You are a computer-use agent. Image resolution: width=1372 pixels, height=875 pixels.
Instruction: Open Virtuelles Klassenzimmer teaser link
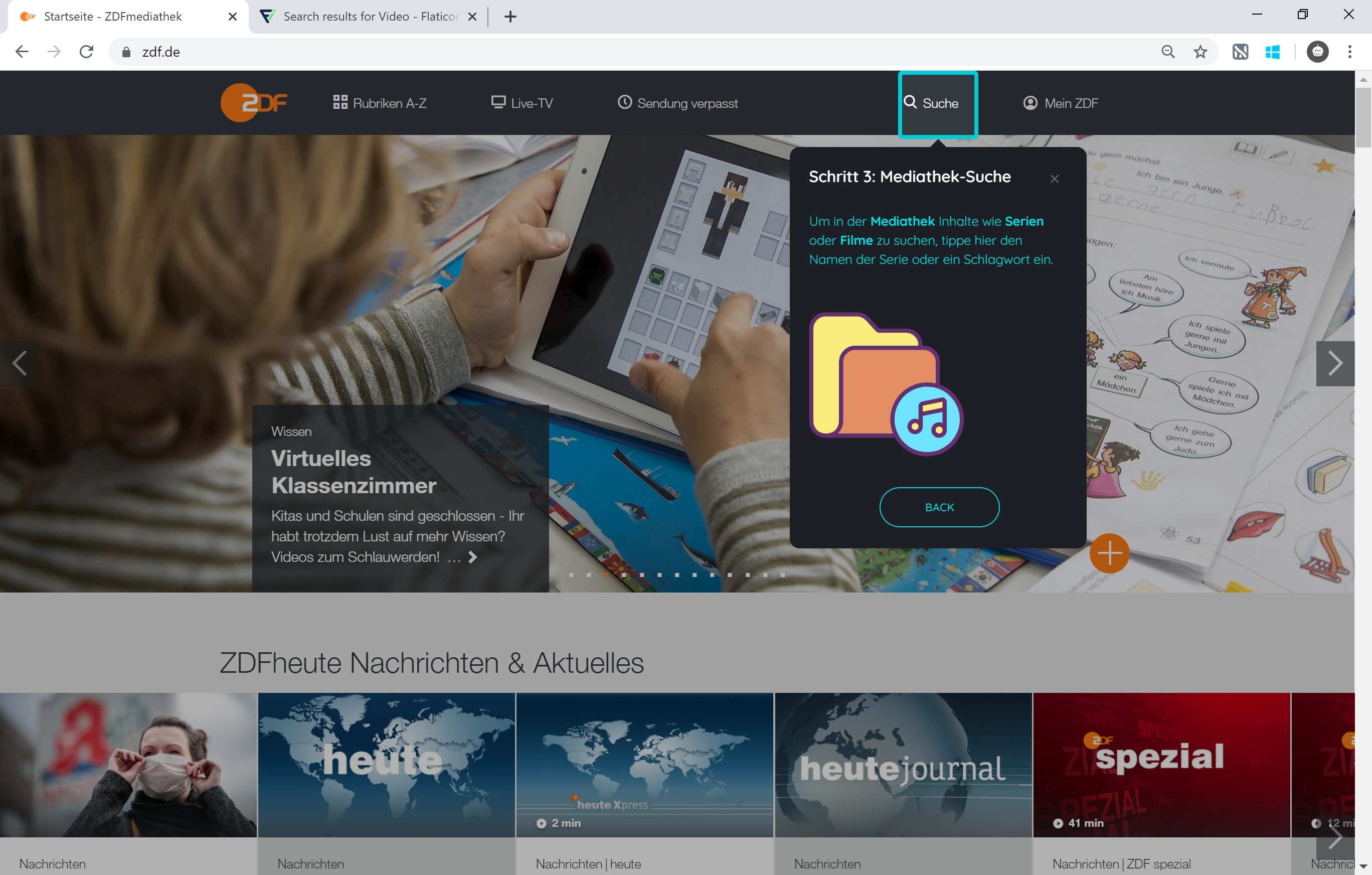tap(353, 472)
